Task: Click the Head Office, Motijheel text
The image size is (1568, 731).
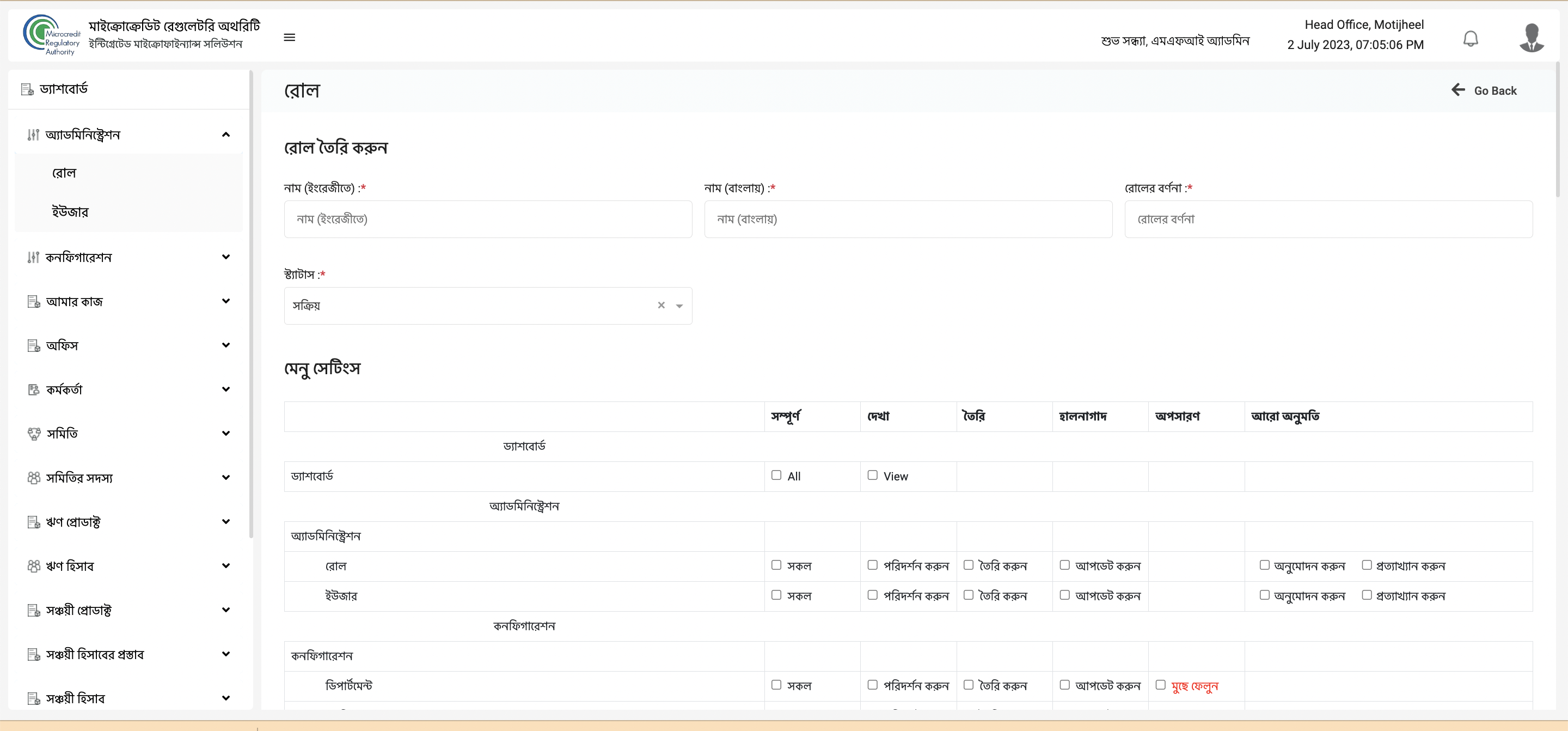Action: [1363, 25]
